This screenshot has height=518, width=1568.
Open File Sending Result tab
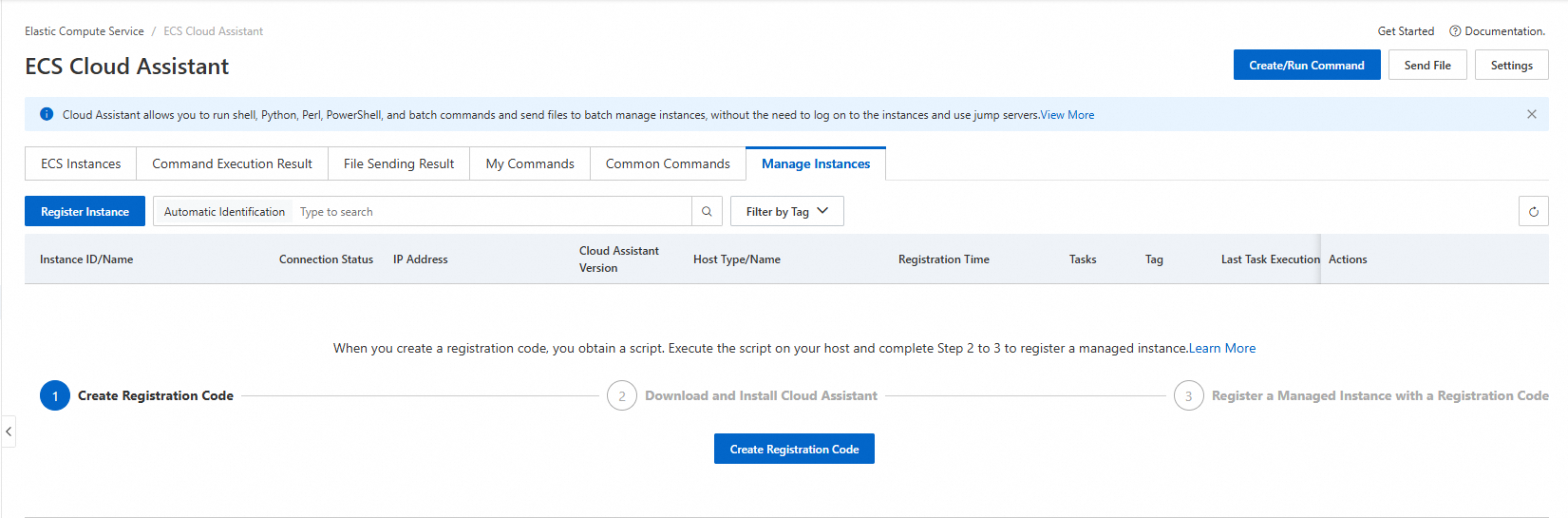click(399, 163)
